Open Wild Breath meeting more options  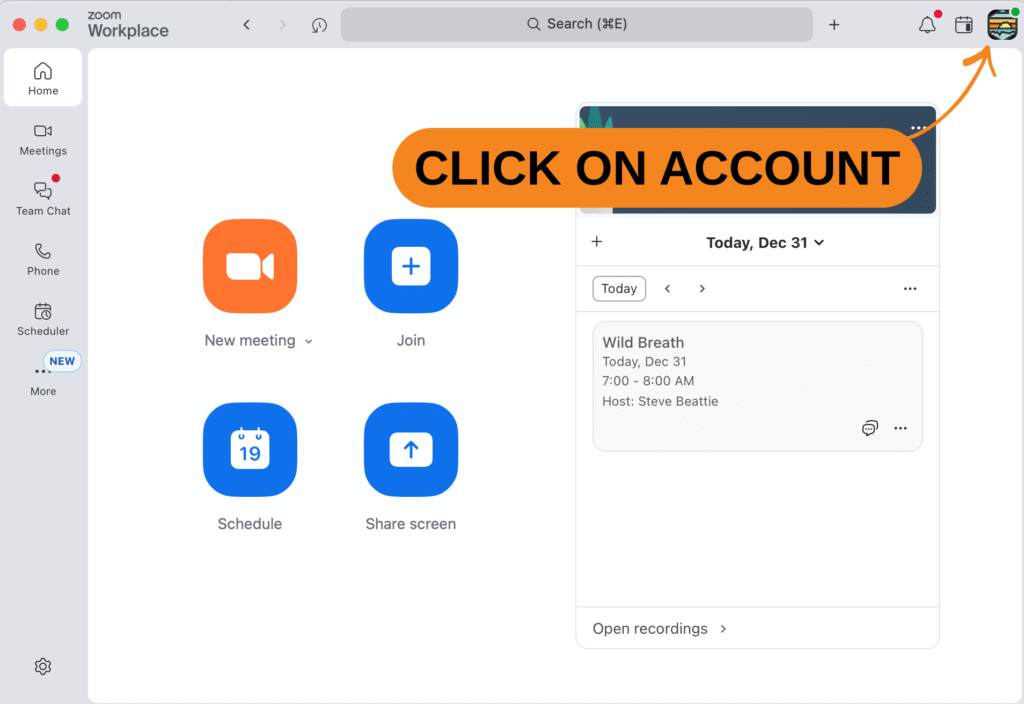click(900, 428)
